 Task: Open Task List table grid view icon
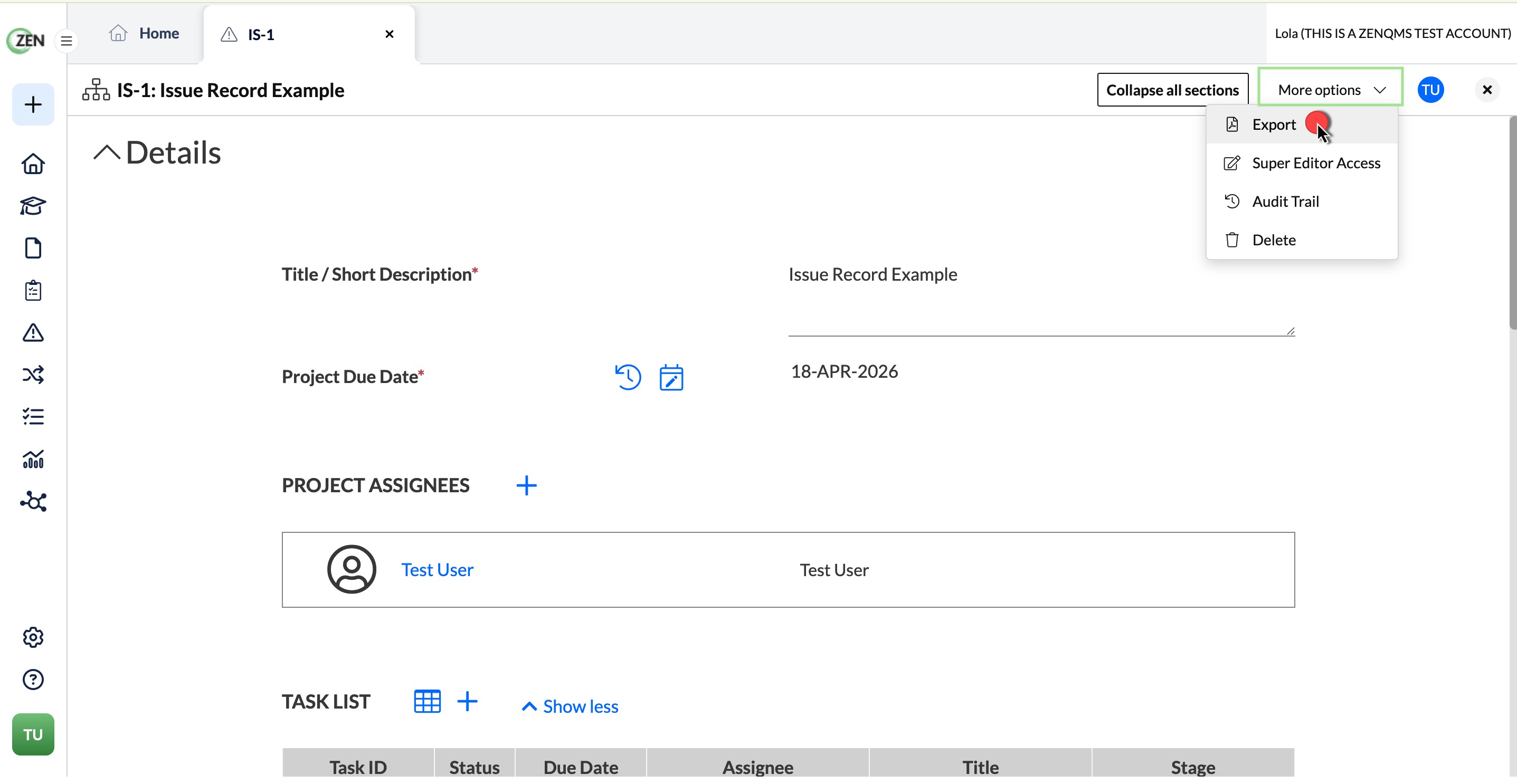428,702
